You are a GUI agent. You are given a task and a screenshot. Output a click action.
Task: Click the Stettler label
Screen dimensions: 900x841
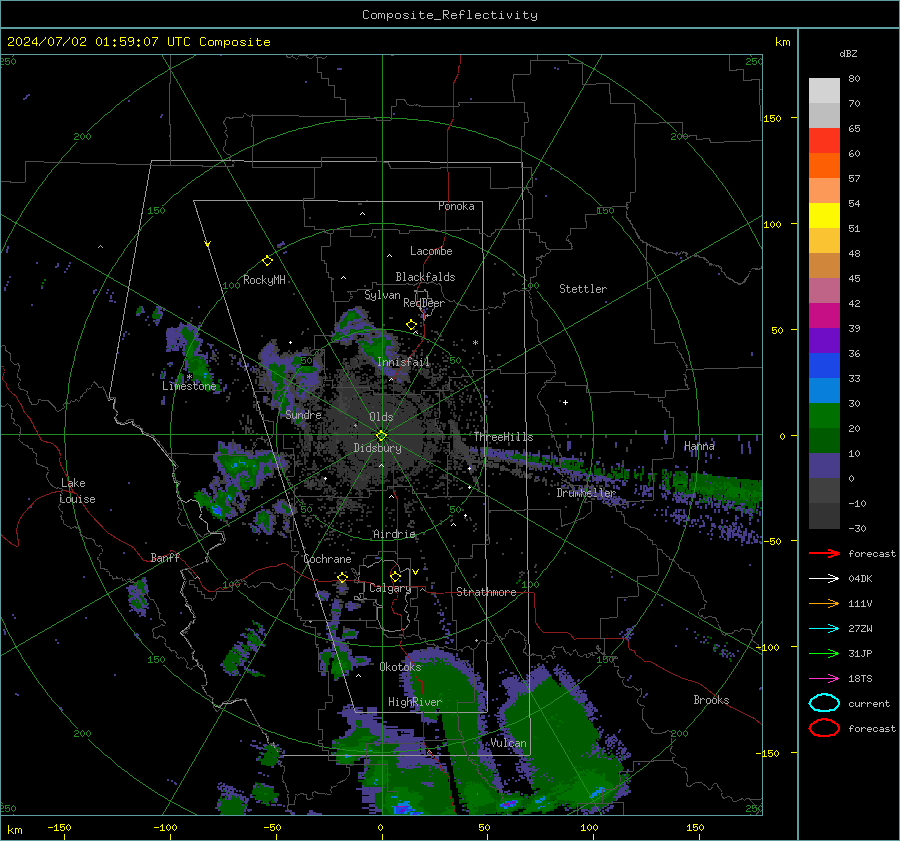(x=583, y=289)
